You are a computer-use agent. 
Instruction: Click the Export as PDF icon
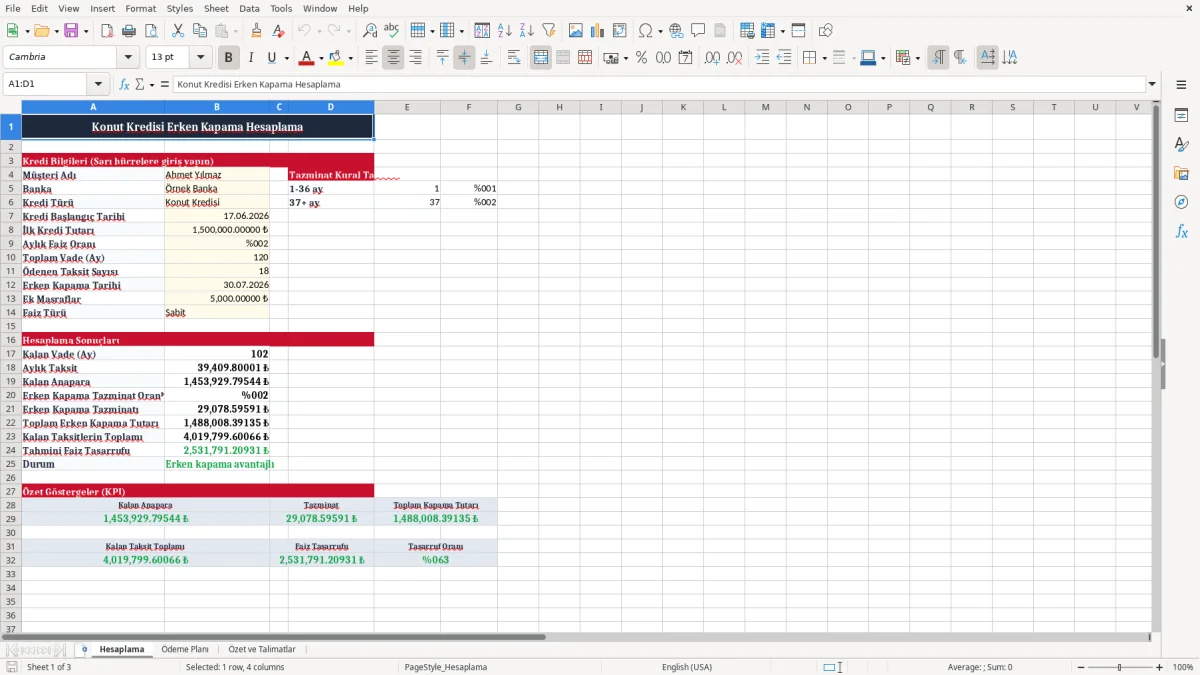106,31
